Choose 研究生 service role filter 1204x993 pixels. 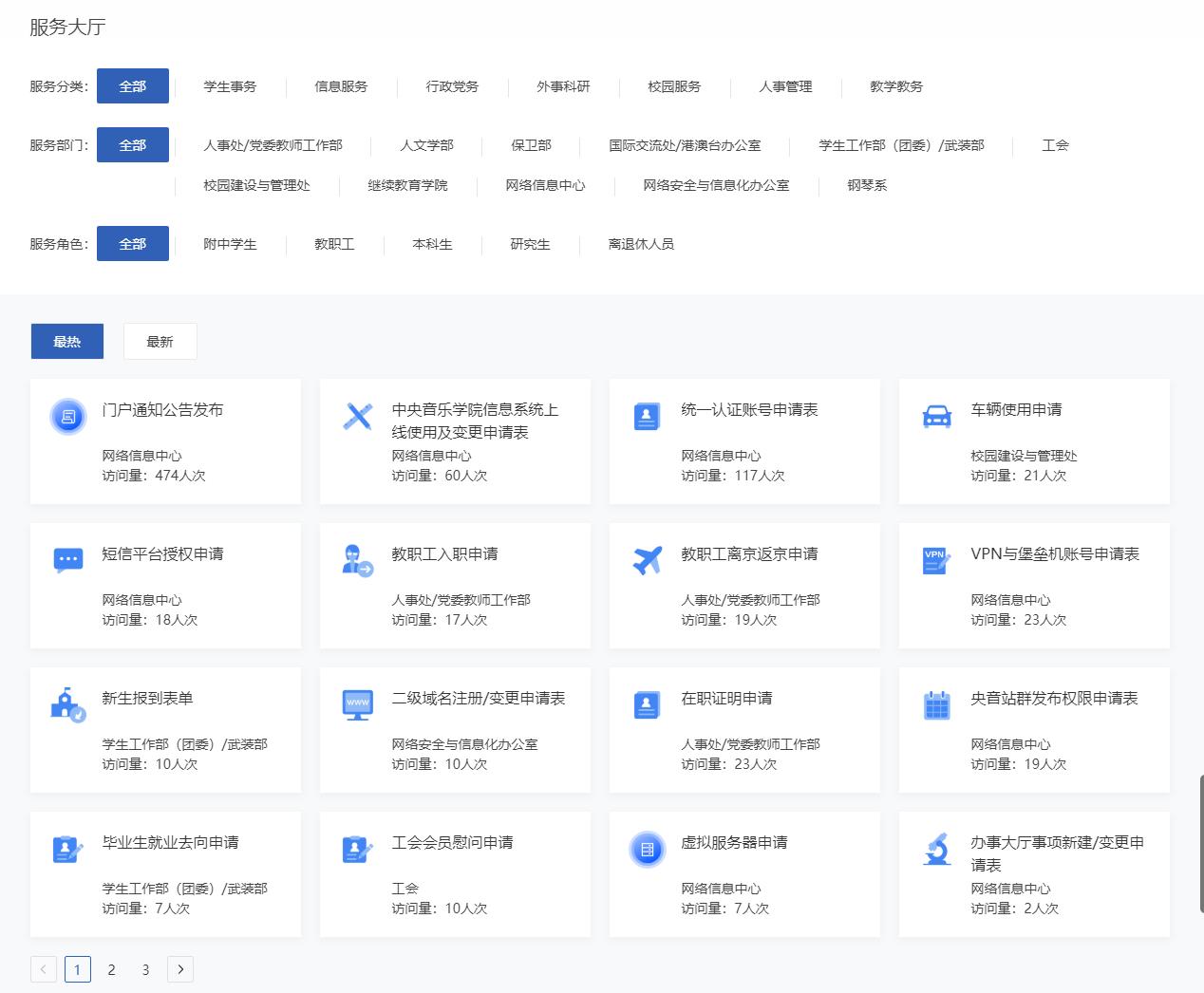click(530, 244)
